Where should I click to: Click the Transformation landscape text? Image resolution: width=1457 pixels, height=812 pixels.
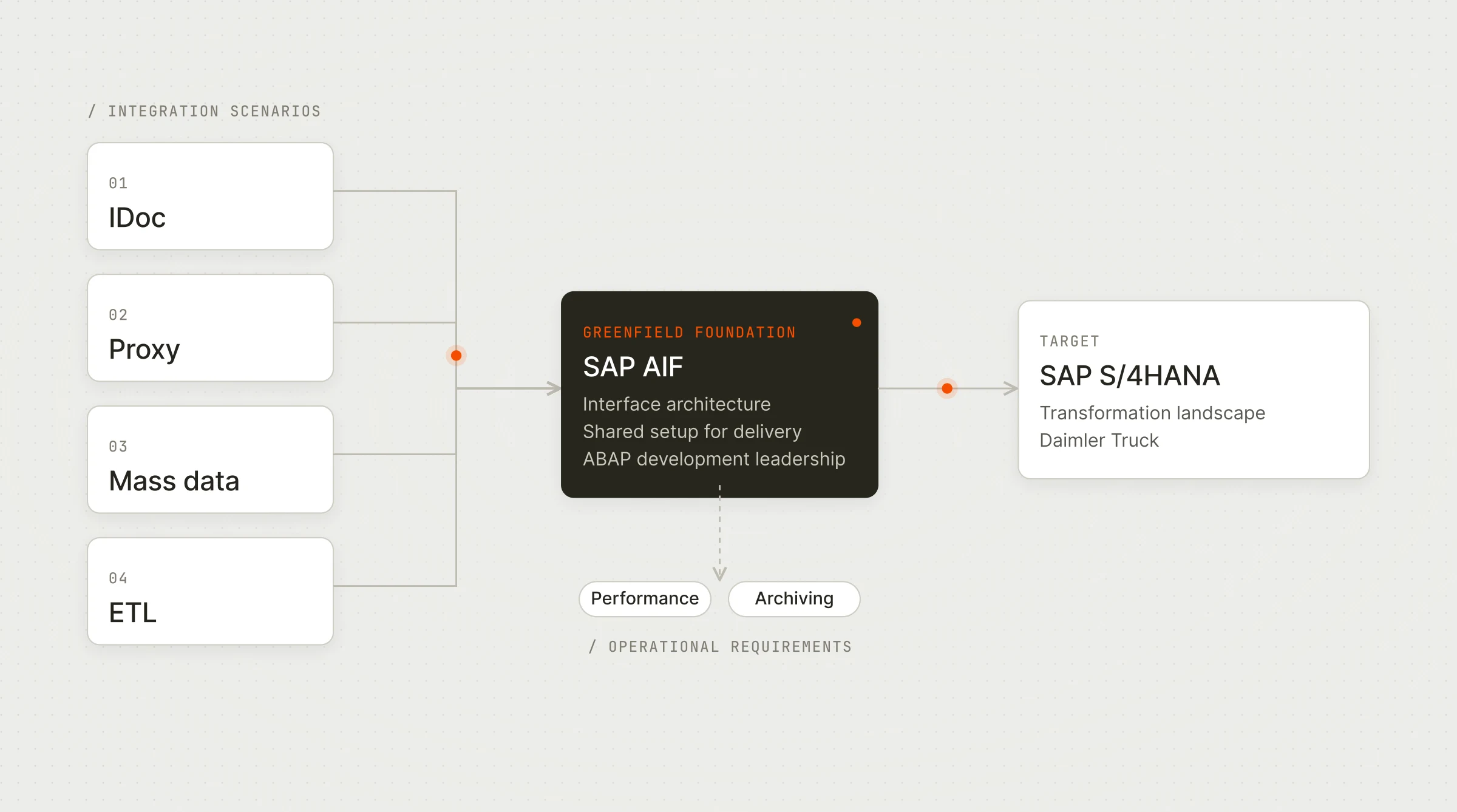[x=1152, y=413]
